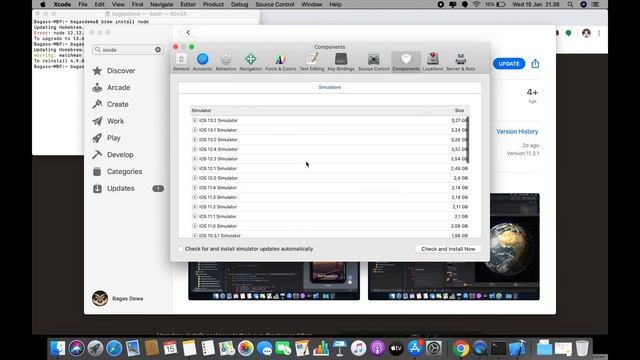The width and height of the screenshot is (640, 360).
Task: Select the Components preferences pane
Action: pyautogui.click(x=406, y=62)
